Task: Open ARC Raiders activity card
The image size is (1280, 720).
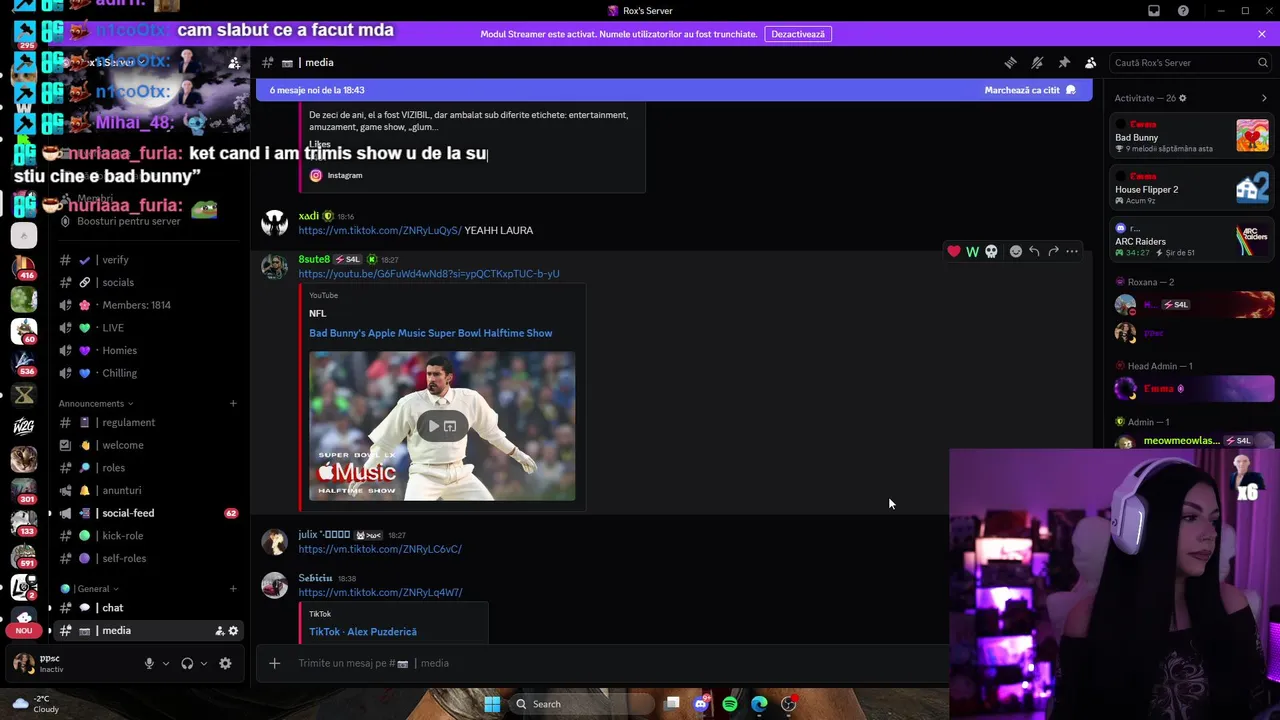Action: [1192, 240]
